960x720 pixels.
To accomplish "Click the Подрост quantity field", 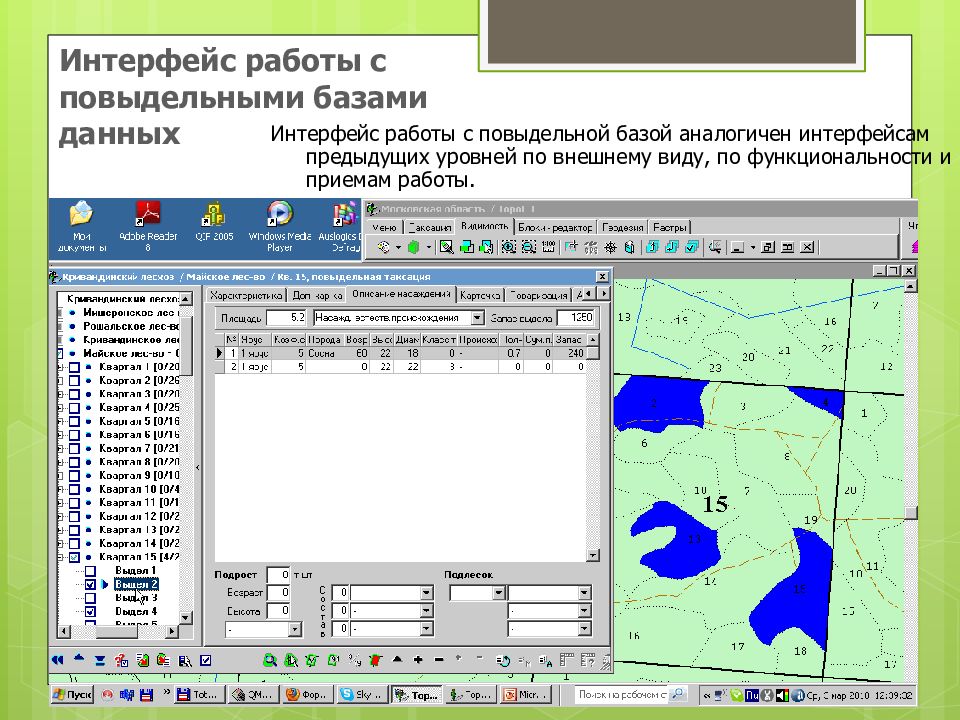I will (279, 575).
